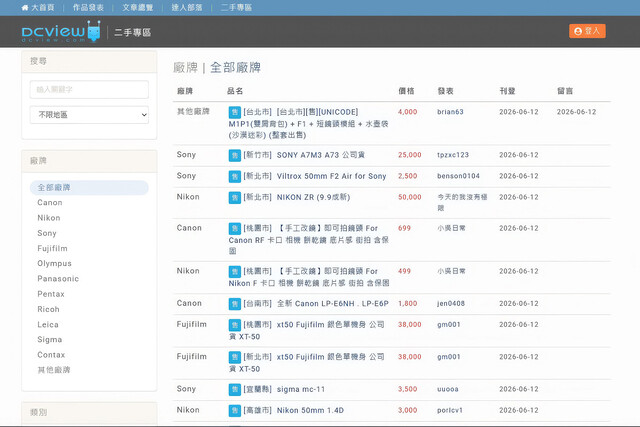
Task: Click seller name porlcv1
Action: click(450, 410)
